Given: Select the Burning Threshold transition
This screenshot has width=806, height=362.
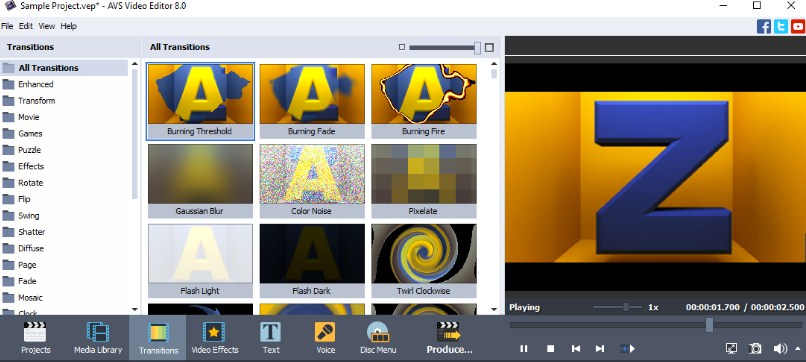Looking at the screenshot, I should point(200,101).
